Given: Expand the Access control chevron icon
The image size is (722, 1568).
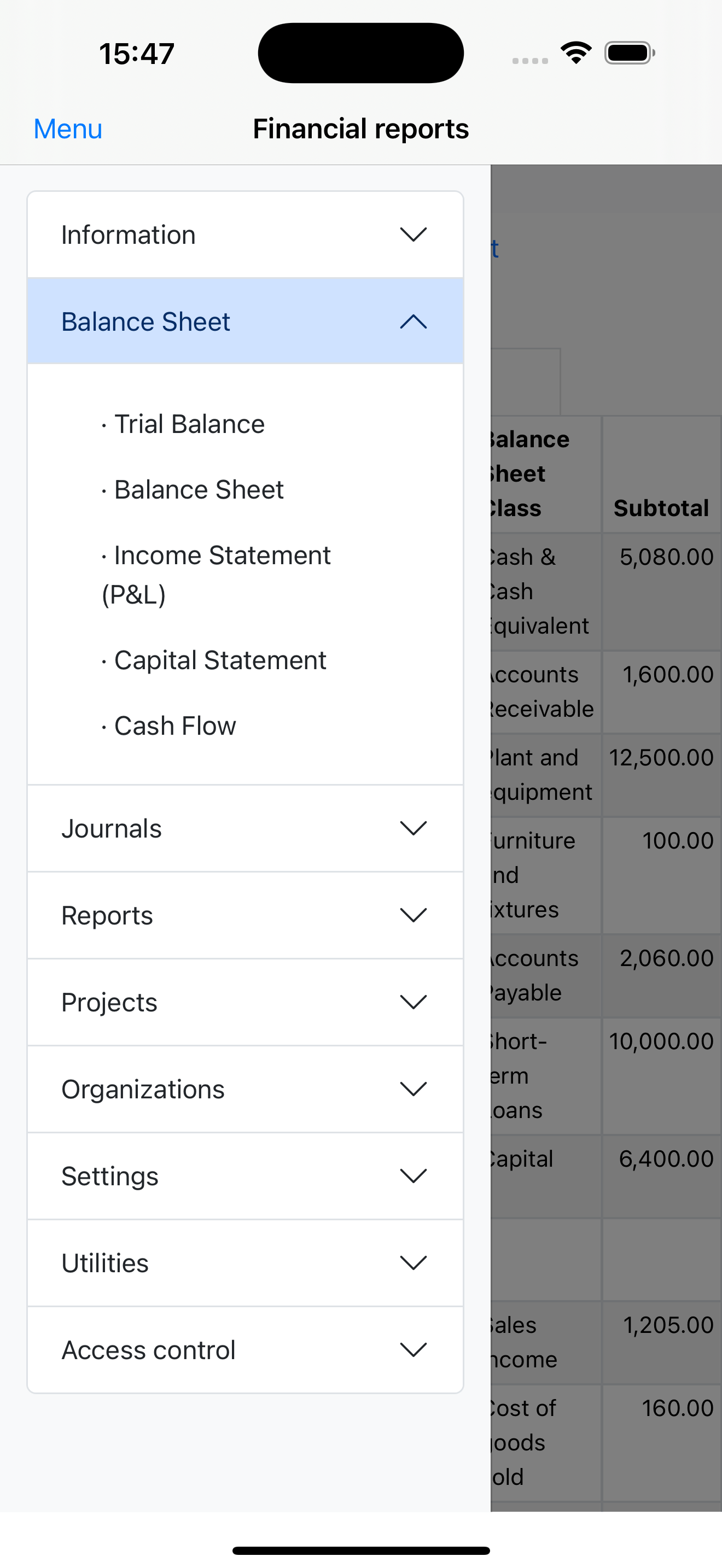Looking at the screenshot, I should (414, 1350).
